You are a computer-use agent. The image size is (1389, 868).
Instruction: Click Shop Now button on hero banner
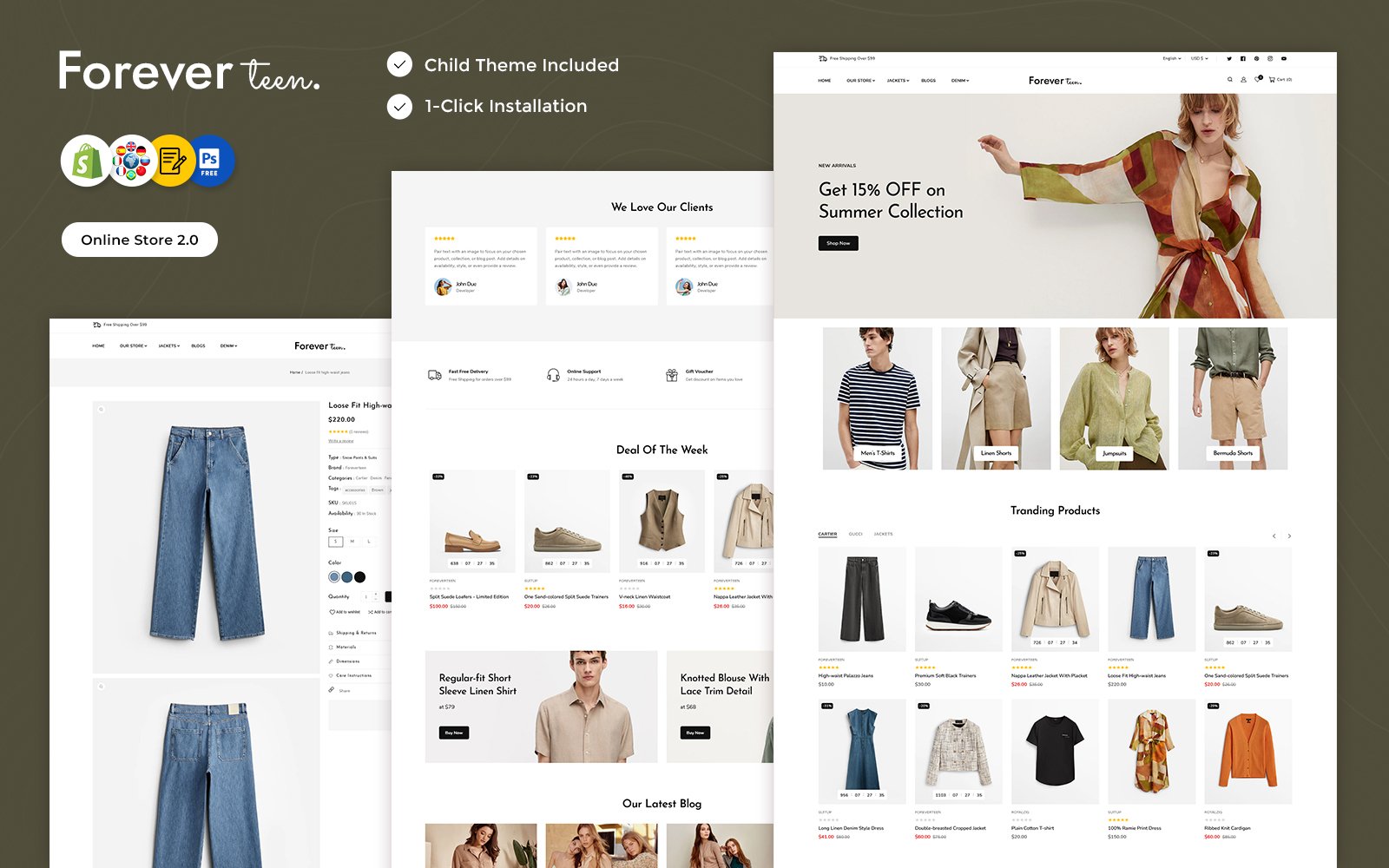point(838,243)
